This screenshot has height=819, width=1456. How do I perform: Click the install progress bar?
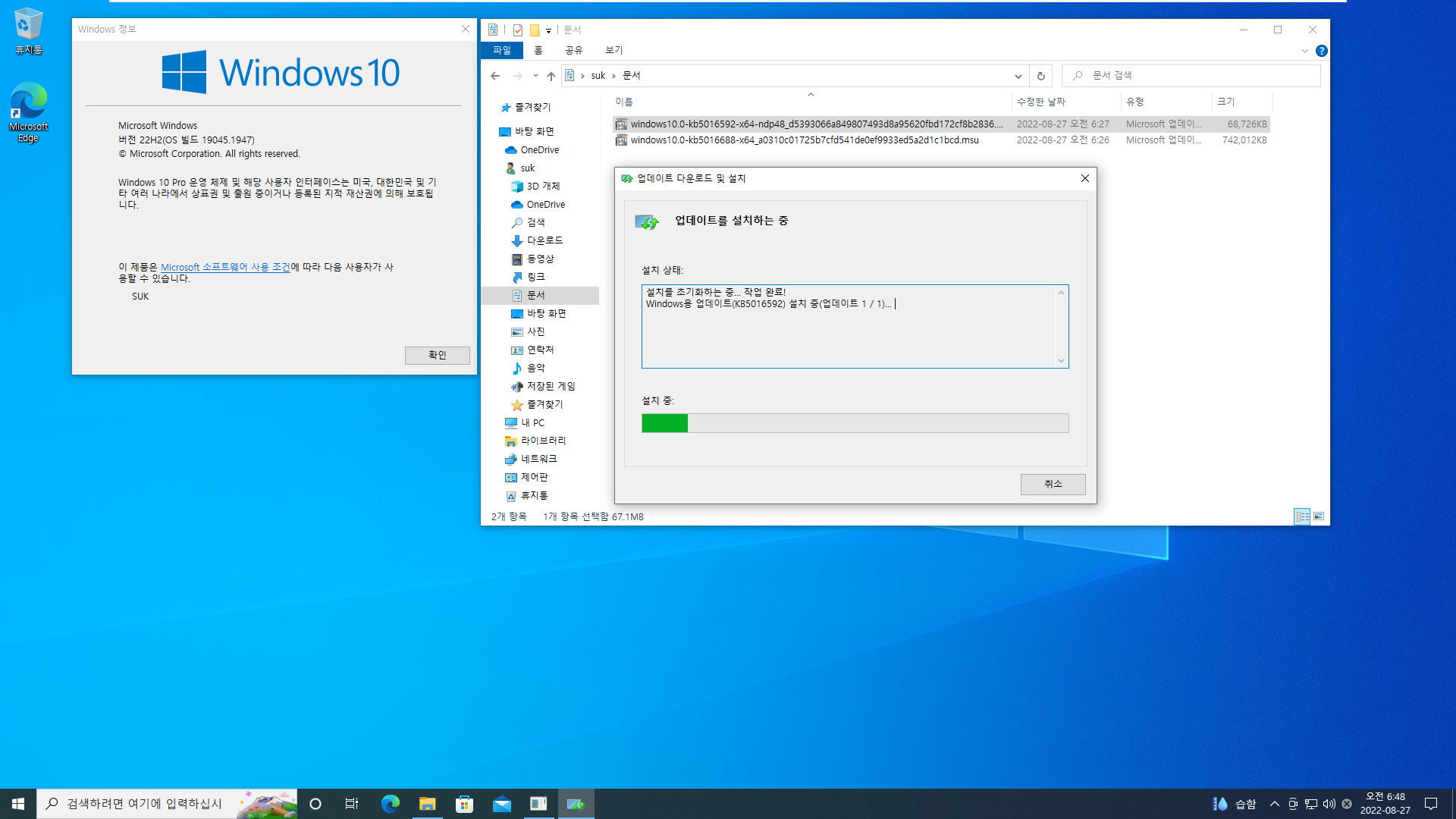(x=855, y=423)
